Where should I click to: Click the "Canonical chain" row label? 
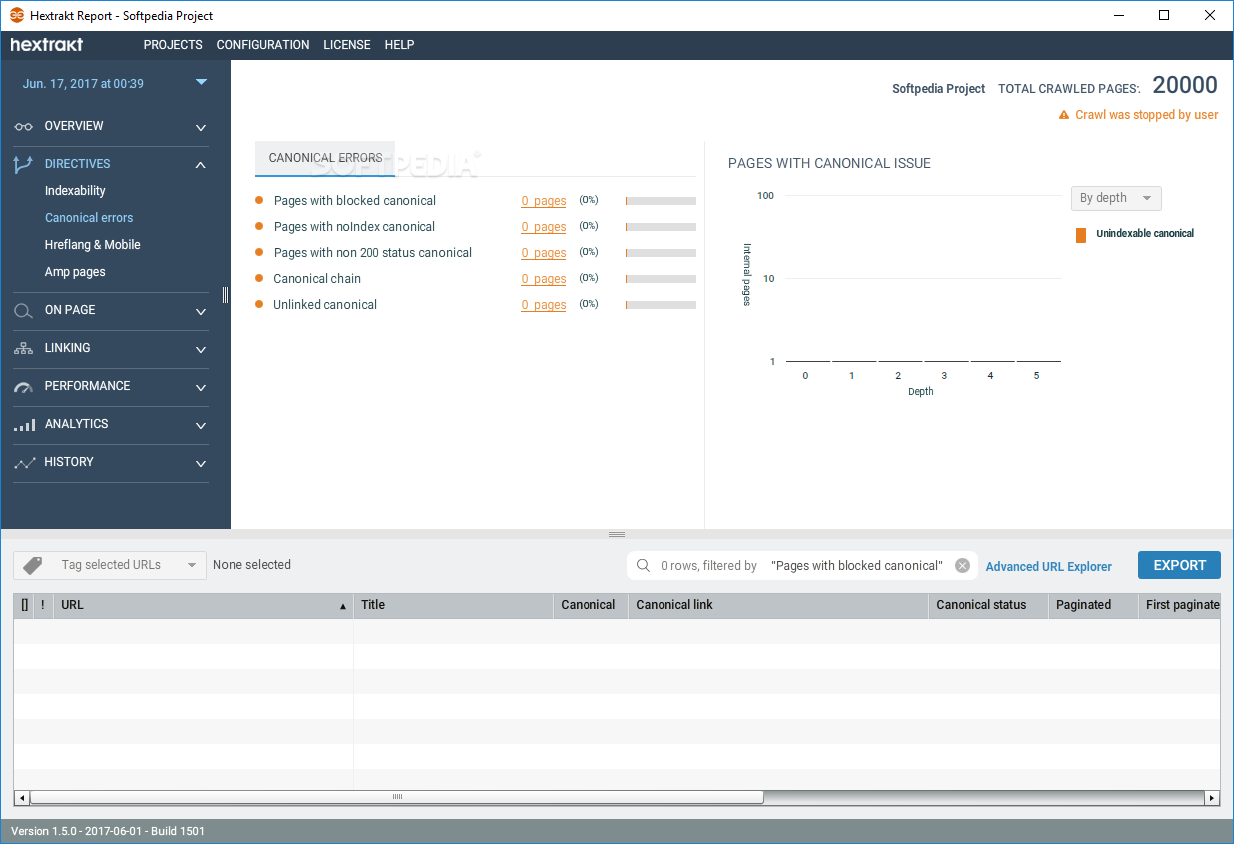tap(317, 279)
